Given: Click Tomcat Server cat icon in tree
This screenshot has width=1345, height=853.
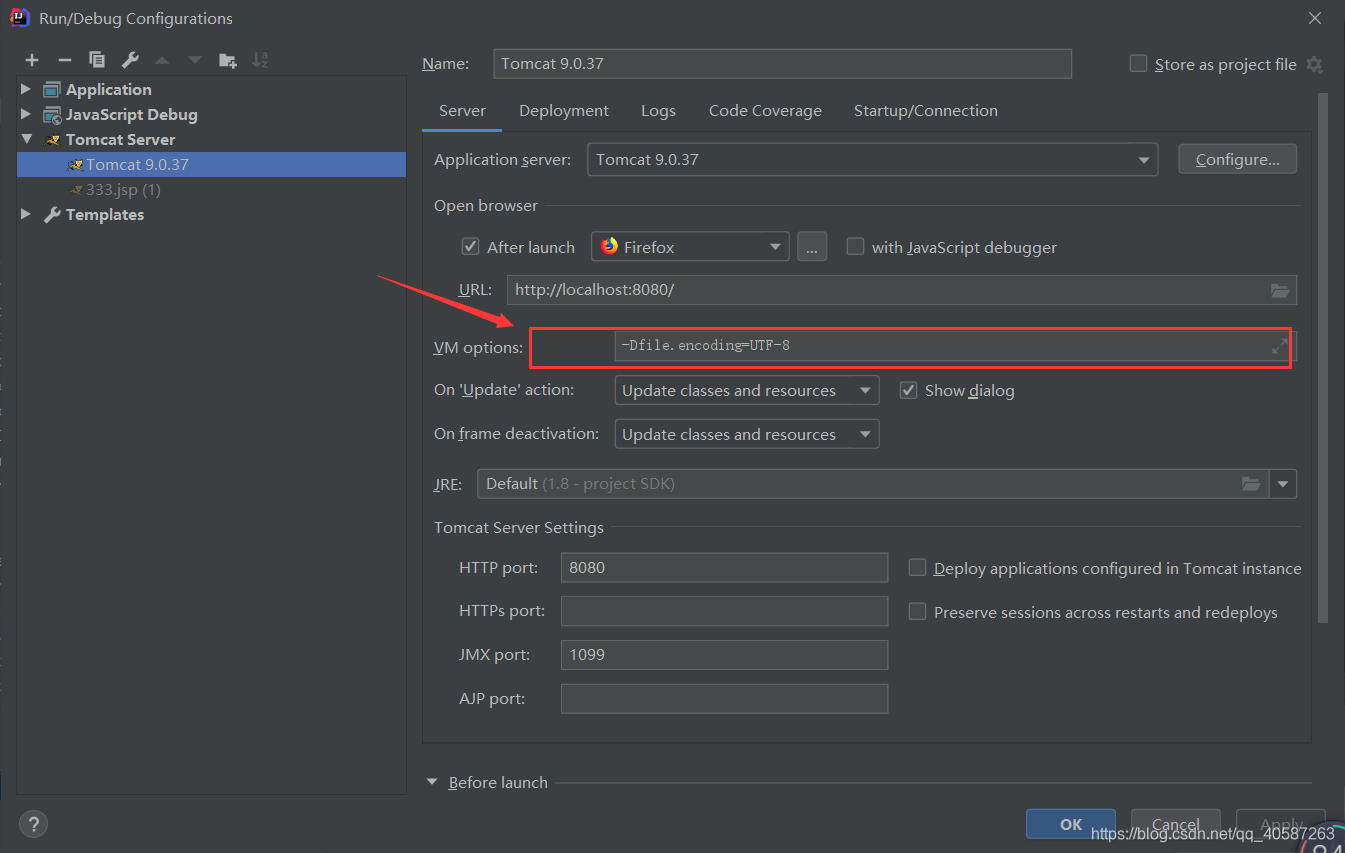Looking at the screenshot, I should pos(53,139).
